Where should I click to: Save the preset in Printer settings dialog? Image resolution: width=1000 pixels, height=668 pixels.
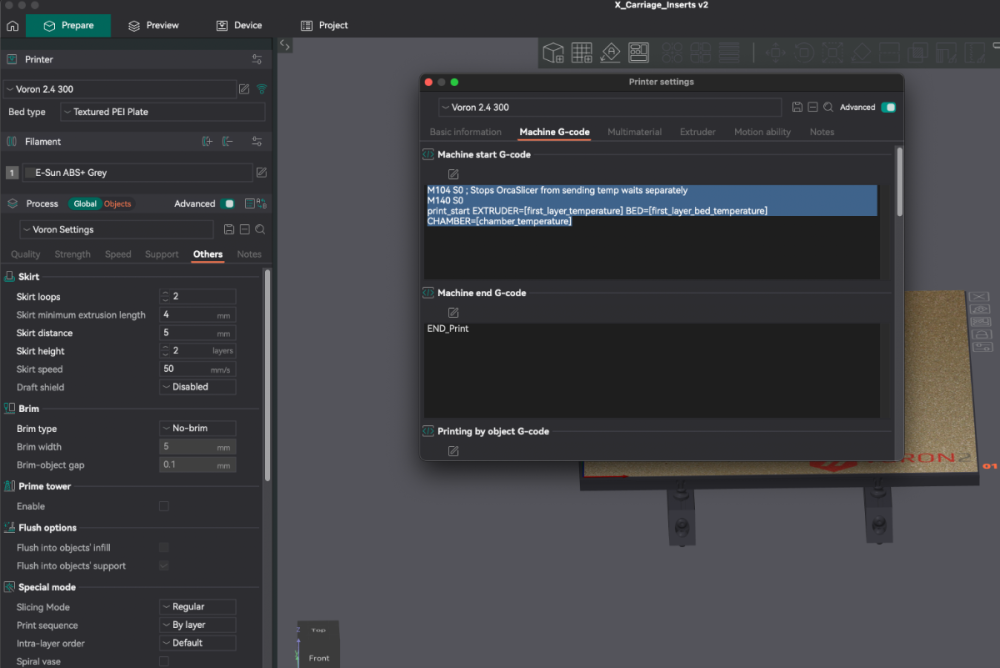point(797,107)
